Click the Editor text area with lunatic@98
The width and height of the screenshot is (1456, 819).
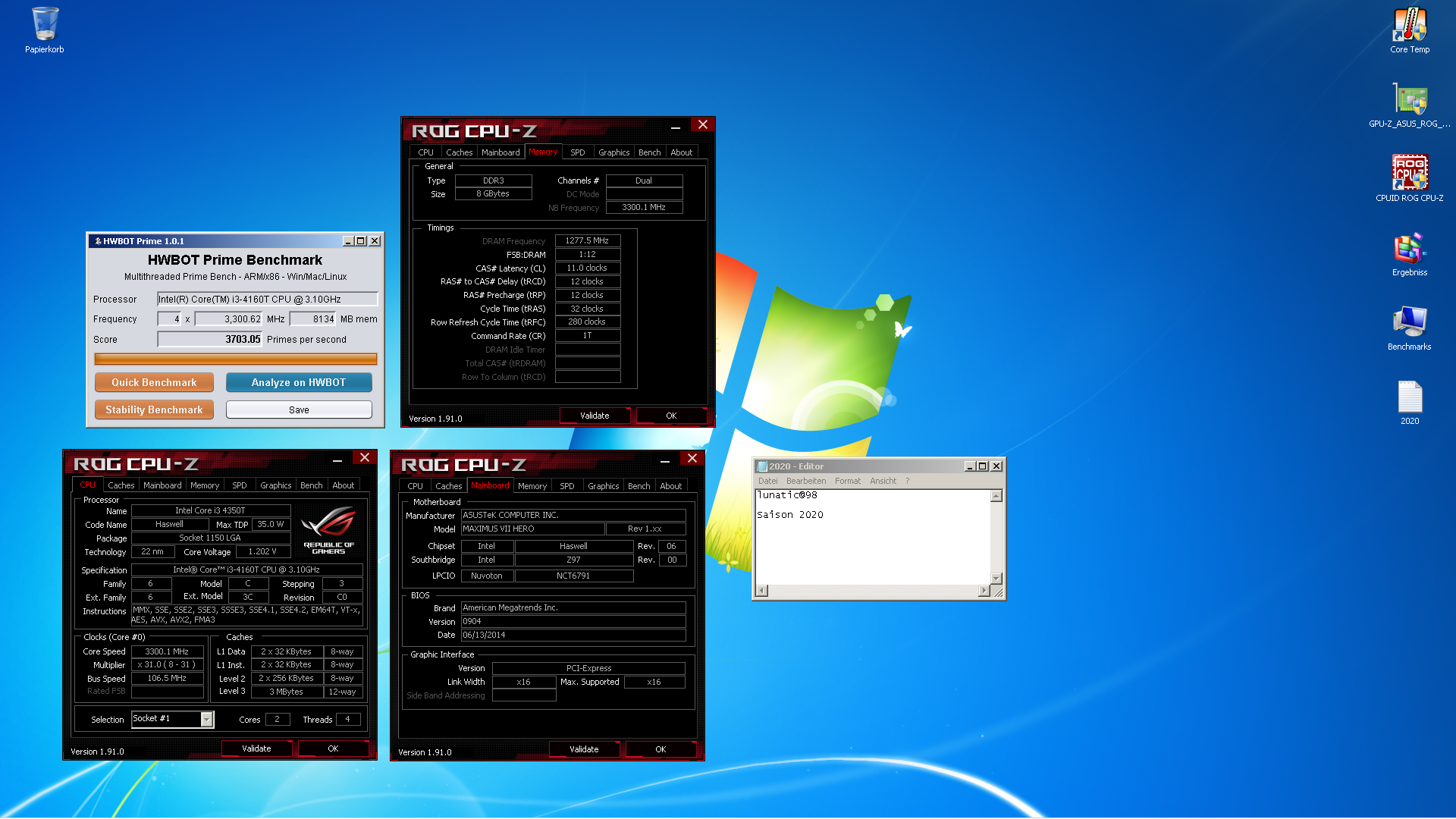point(873,537)
